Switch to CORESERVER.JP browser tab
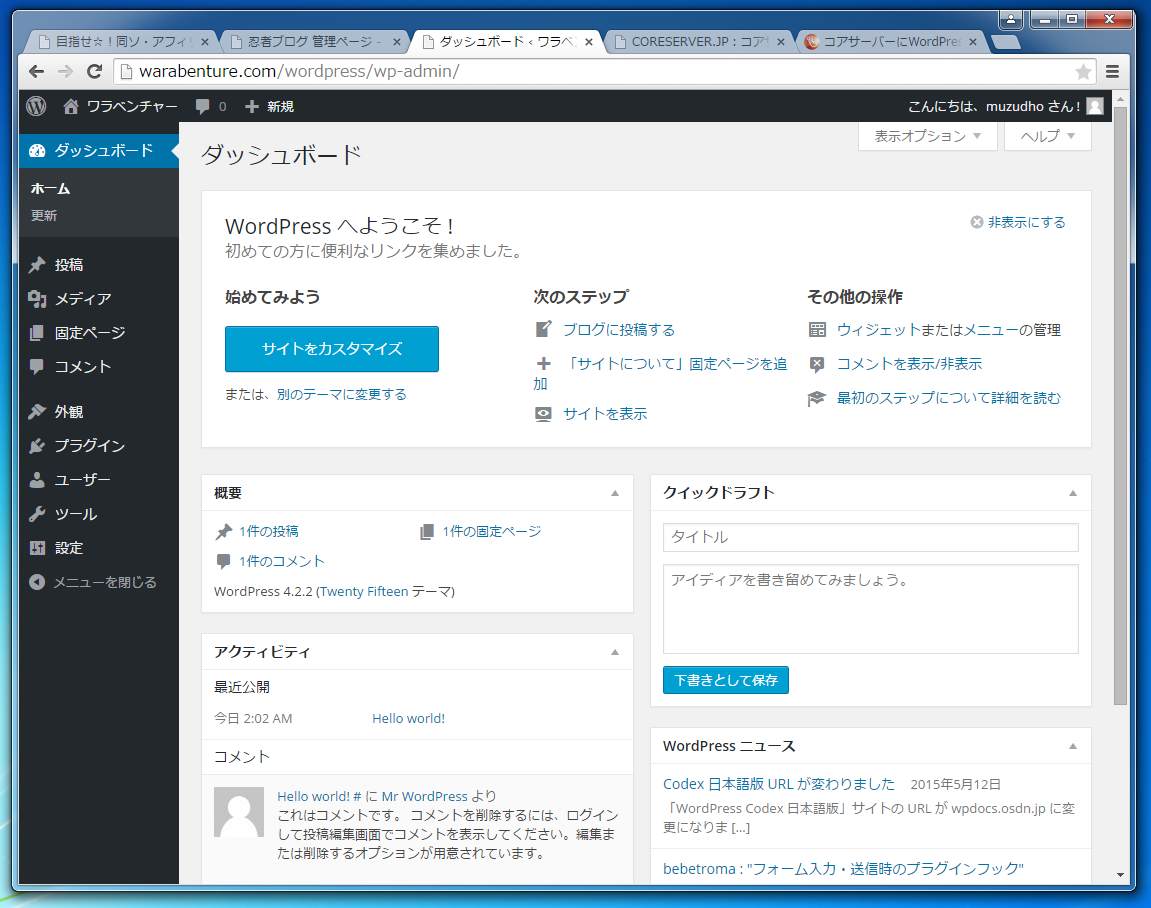This screenshot has width=1151, height=908. coord(697,42)
